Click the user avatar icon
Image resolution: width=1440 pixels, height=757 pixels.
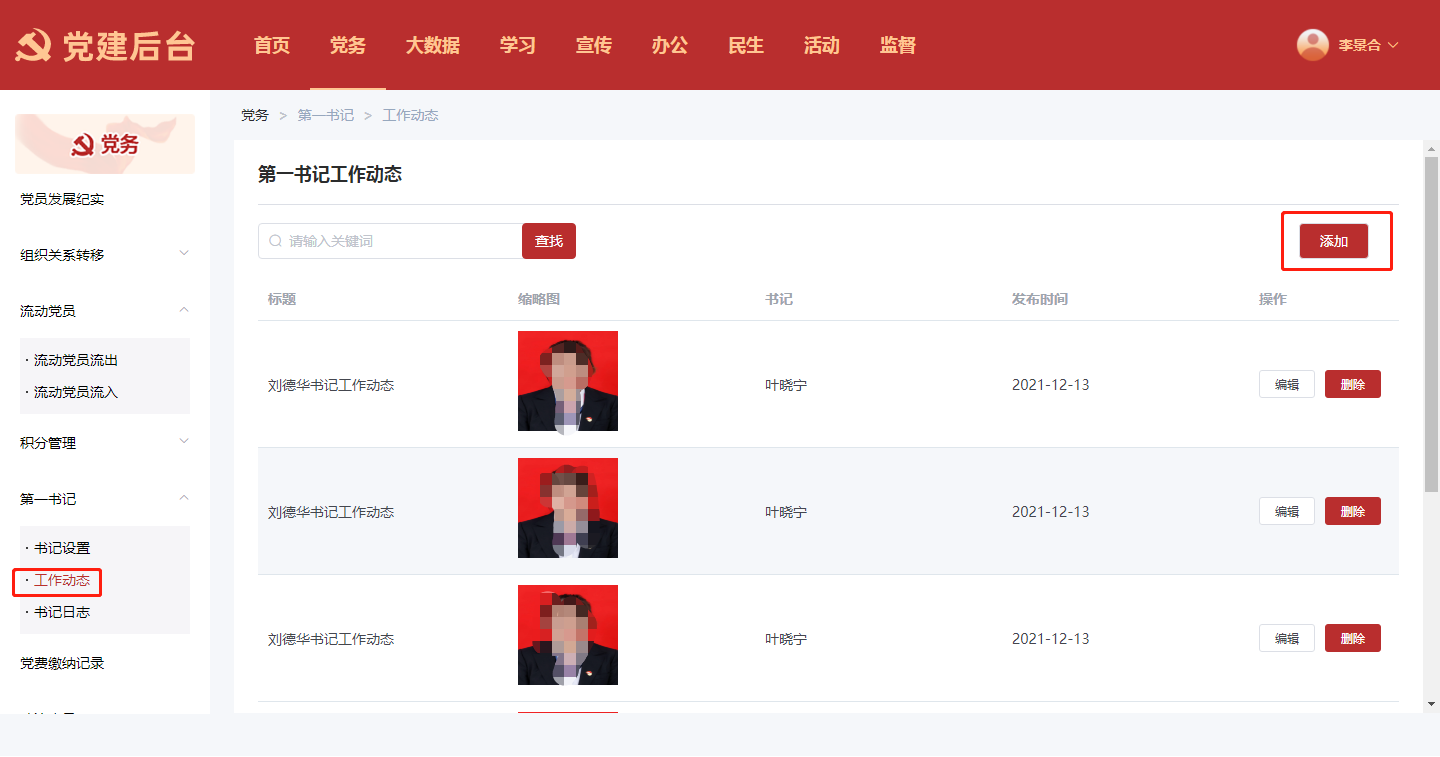1312,45
